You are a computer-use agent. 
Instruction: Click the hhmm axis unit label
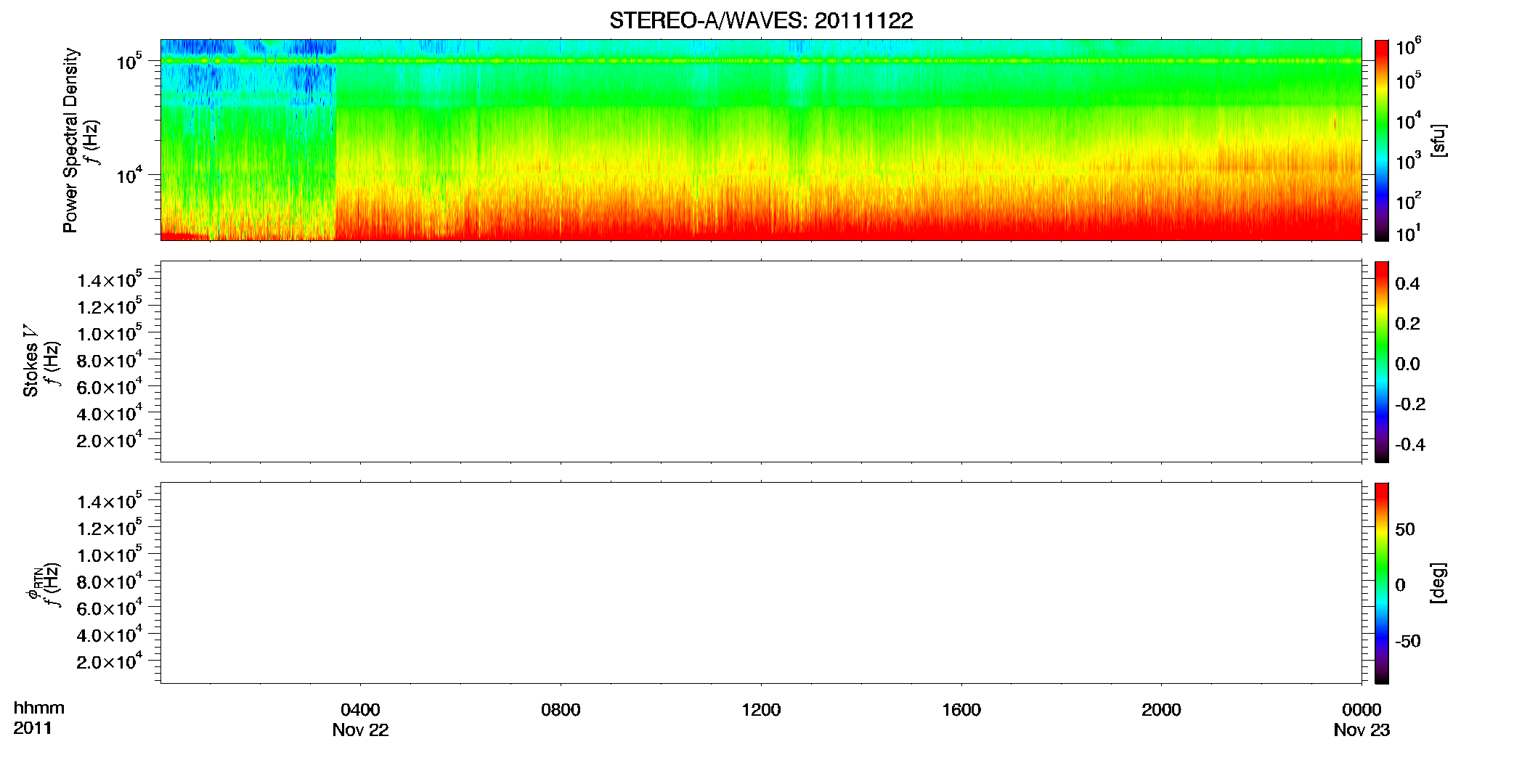39,708
